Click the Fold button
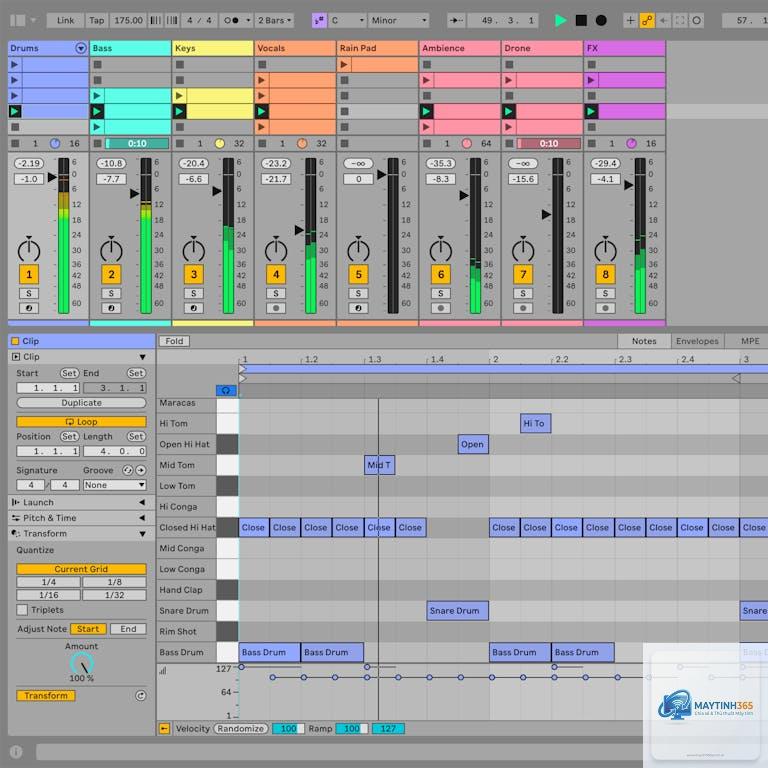 [174, 341]
